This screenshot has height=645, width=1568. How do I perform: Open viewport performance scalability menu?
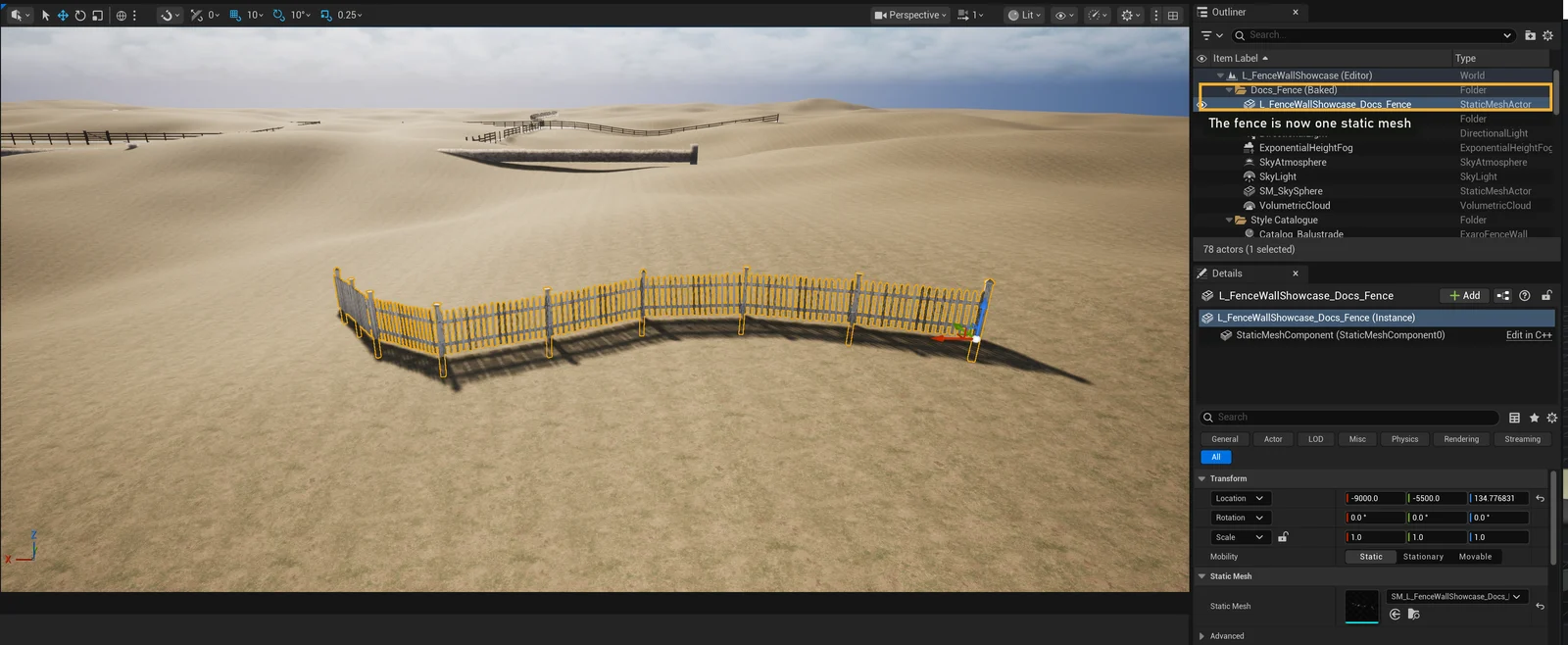coord(1099,15)
